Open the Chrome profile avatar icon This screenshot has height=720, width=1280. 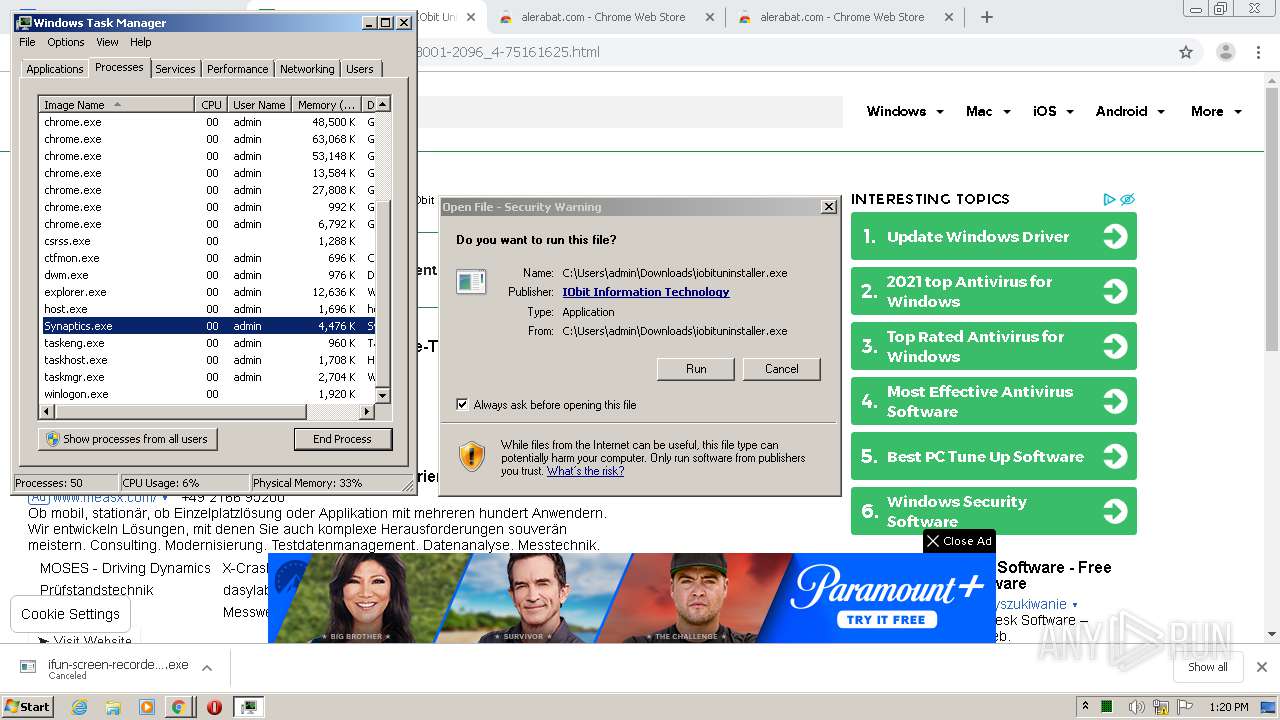pos(1225,52)
